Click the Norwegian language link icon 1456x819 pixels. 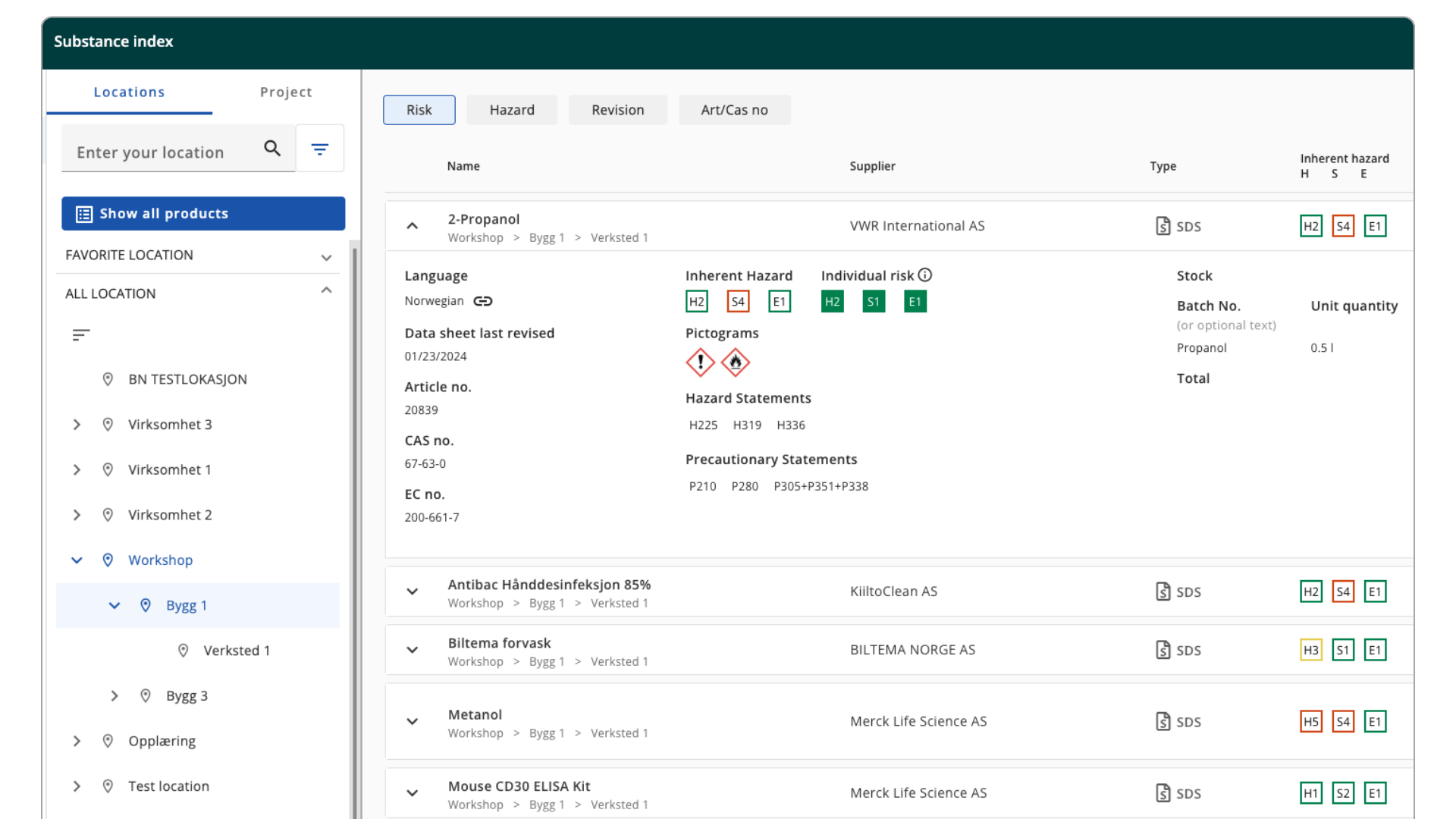pos(483,301)
